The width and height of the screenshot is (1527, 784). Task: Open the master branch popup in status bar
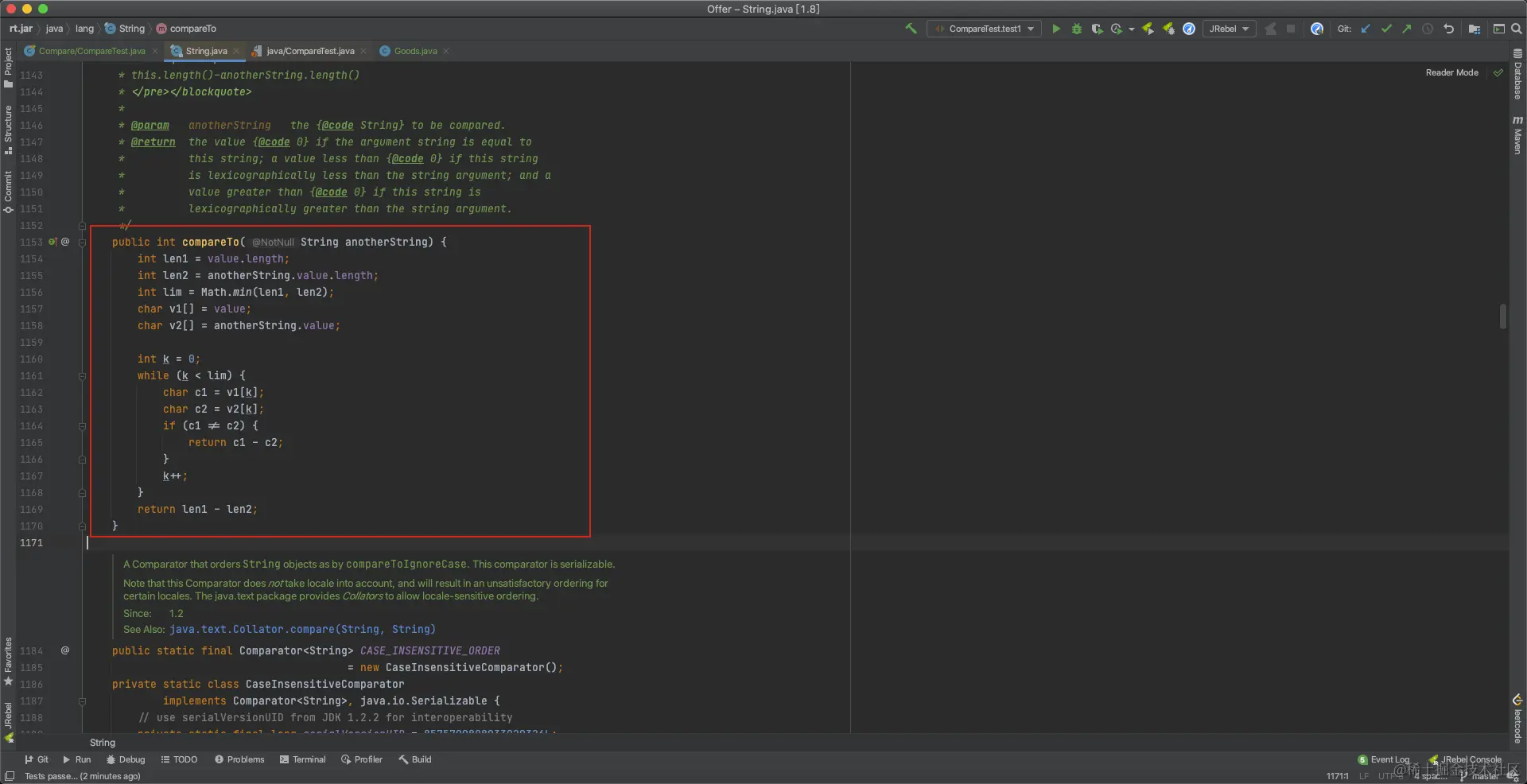pos(1480,776)
